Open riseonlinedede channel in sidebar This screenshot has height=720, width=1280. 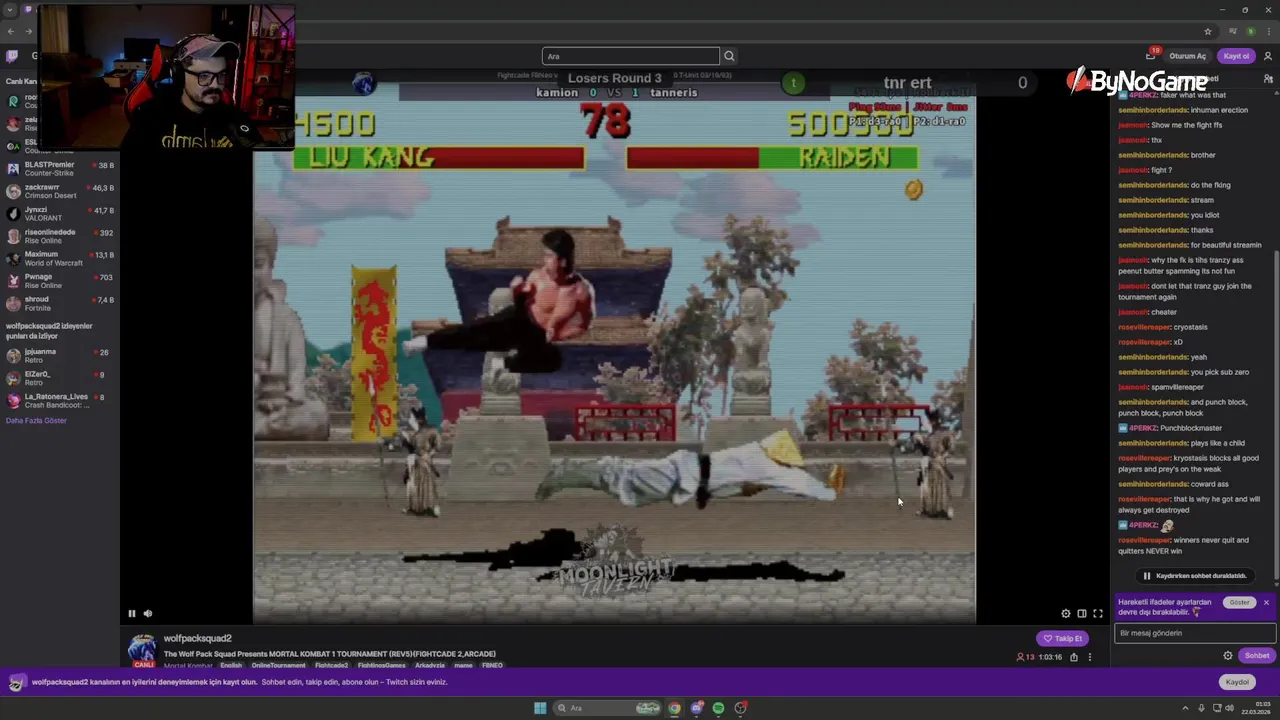tap(60, 236)
